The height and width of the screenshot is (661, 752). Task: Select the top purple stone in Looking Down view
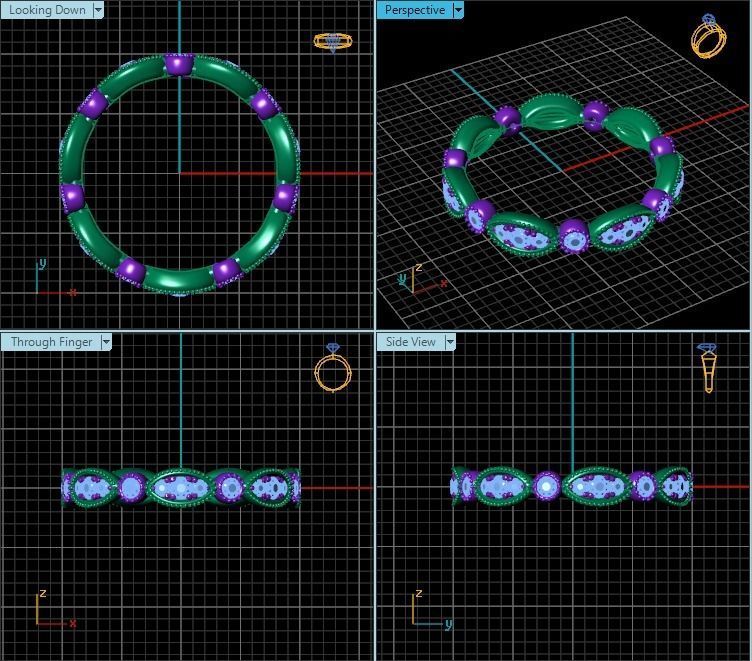click(x=179, y=64)
